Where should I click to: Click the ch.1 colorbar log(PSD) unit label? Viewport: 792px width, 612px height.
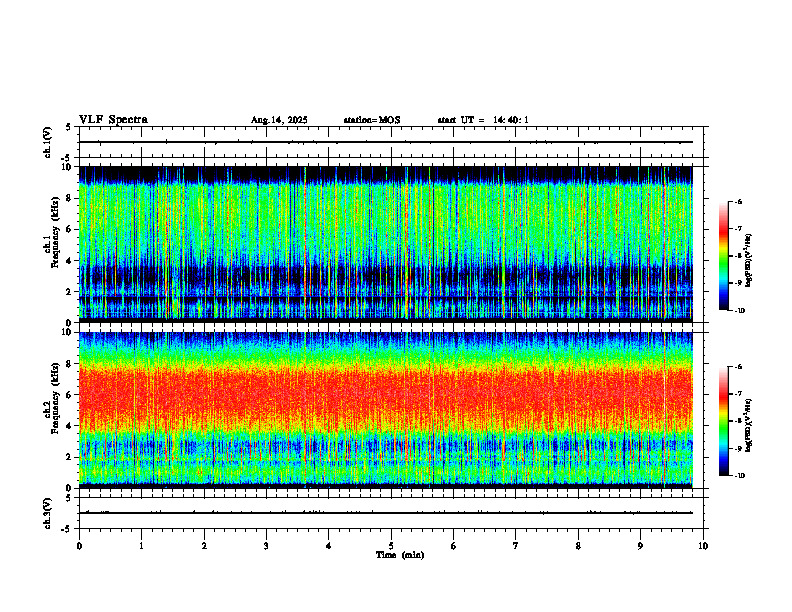[x=748, y=261]
